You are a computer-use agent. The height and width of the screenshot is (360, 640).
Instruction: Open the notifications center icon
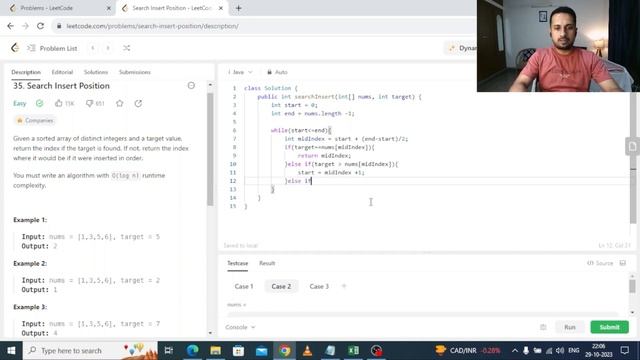point(625,351)
